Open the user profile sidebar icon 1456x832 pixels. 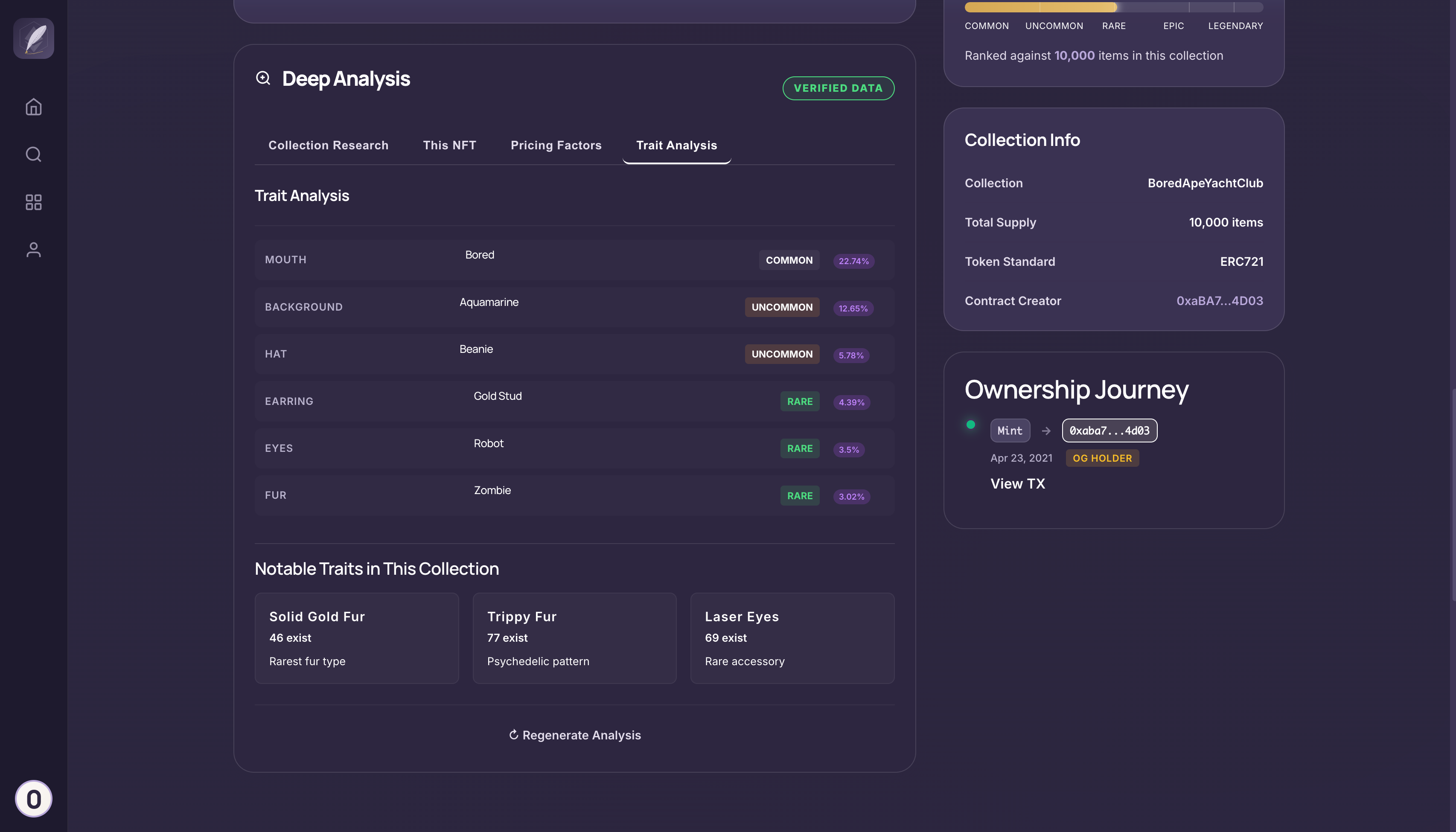pyautogui.click(x=34, y=250)
